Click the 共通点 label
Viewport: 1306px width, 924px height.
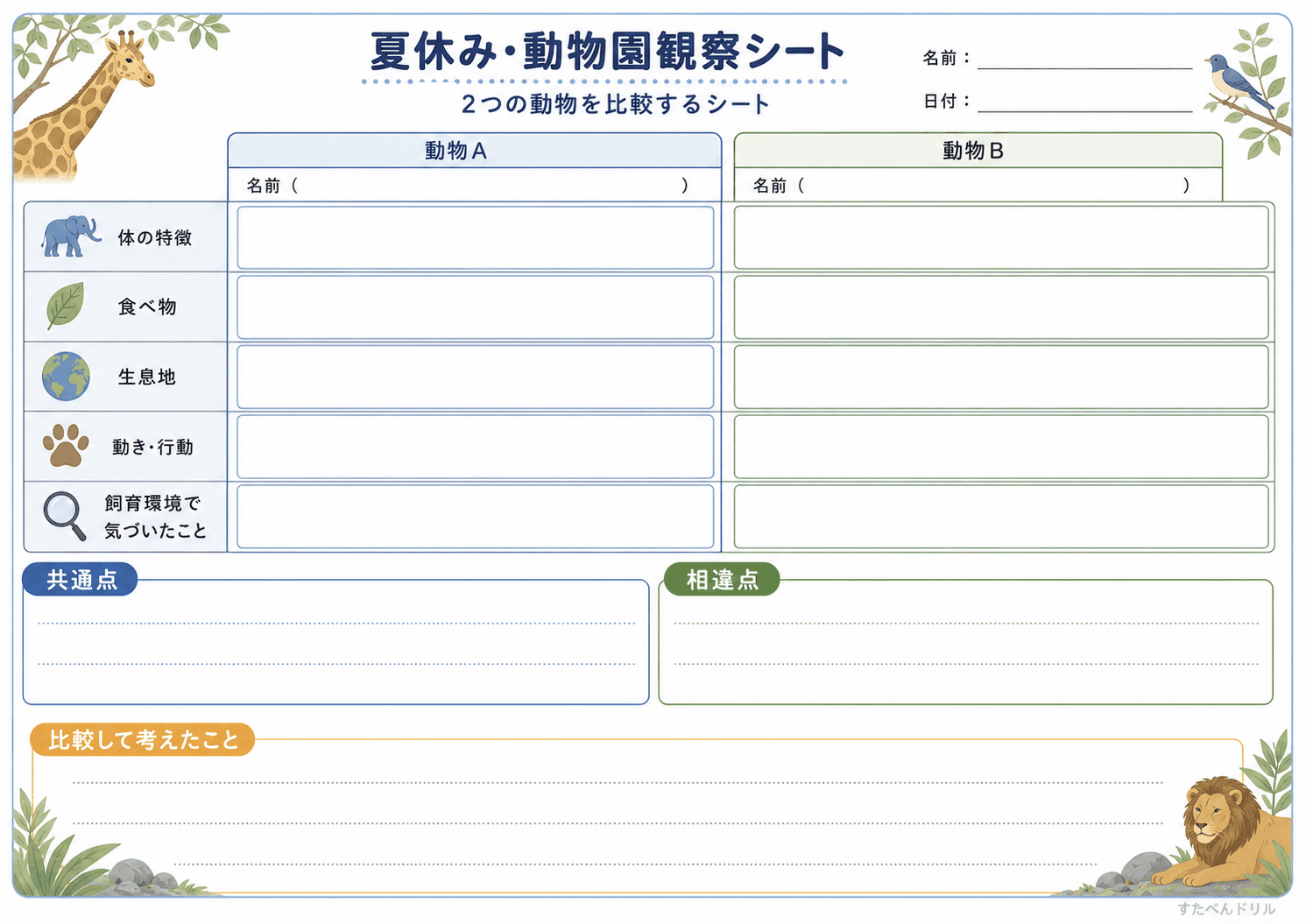click(81, 580)
